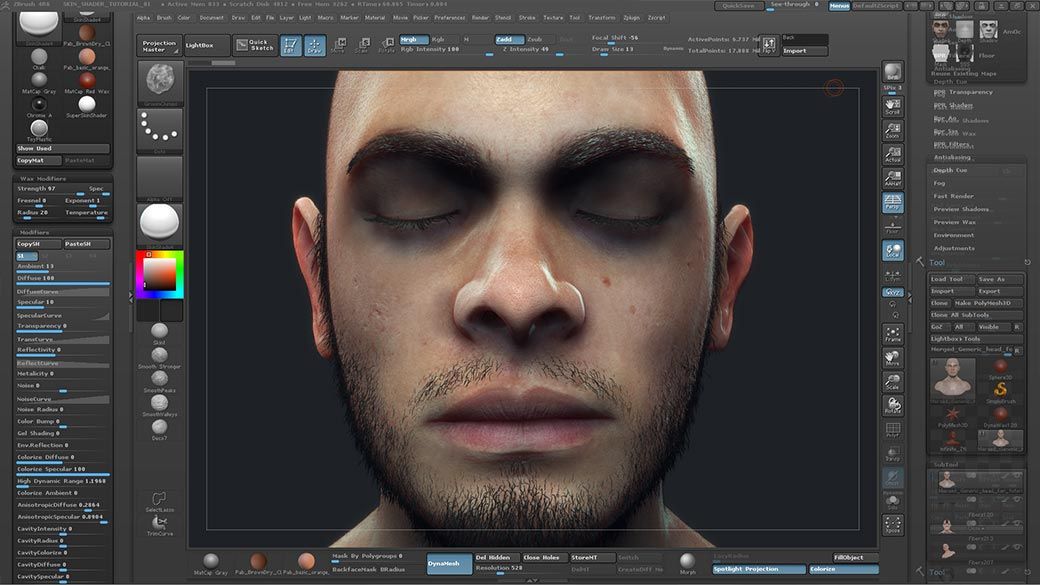This screenshot has height=585, width=1040.
Task: Click the BPR render button
Action: click(893, 72)
